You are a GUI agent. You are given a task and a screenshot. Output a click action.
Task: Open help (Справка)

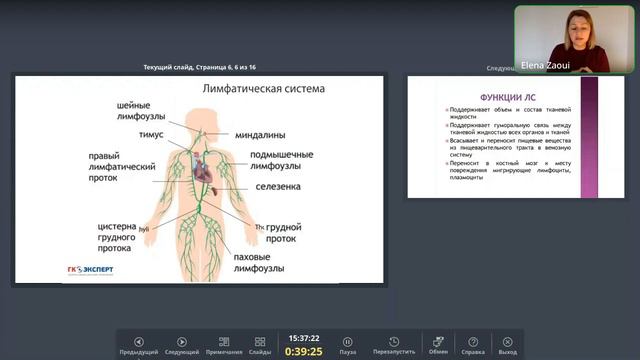click(x=473, y=346)
